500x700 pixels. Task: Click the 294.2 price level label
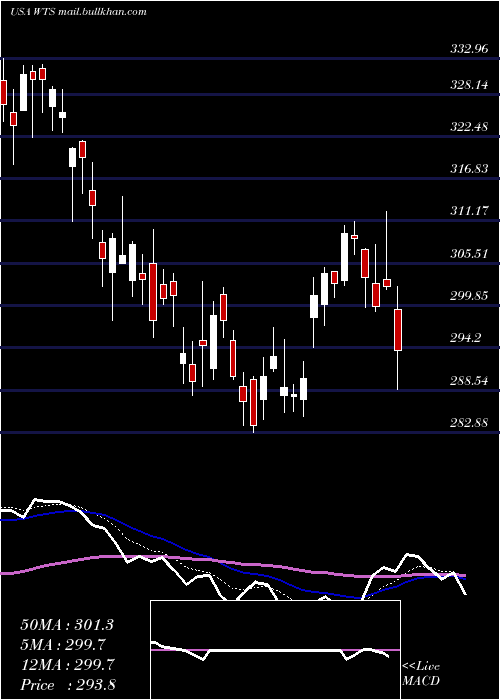466,338
